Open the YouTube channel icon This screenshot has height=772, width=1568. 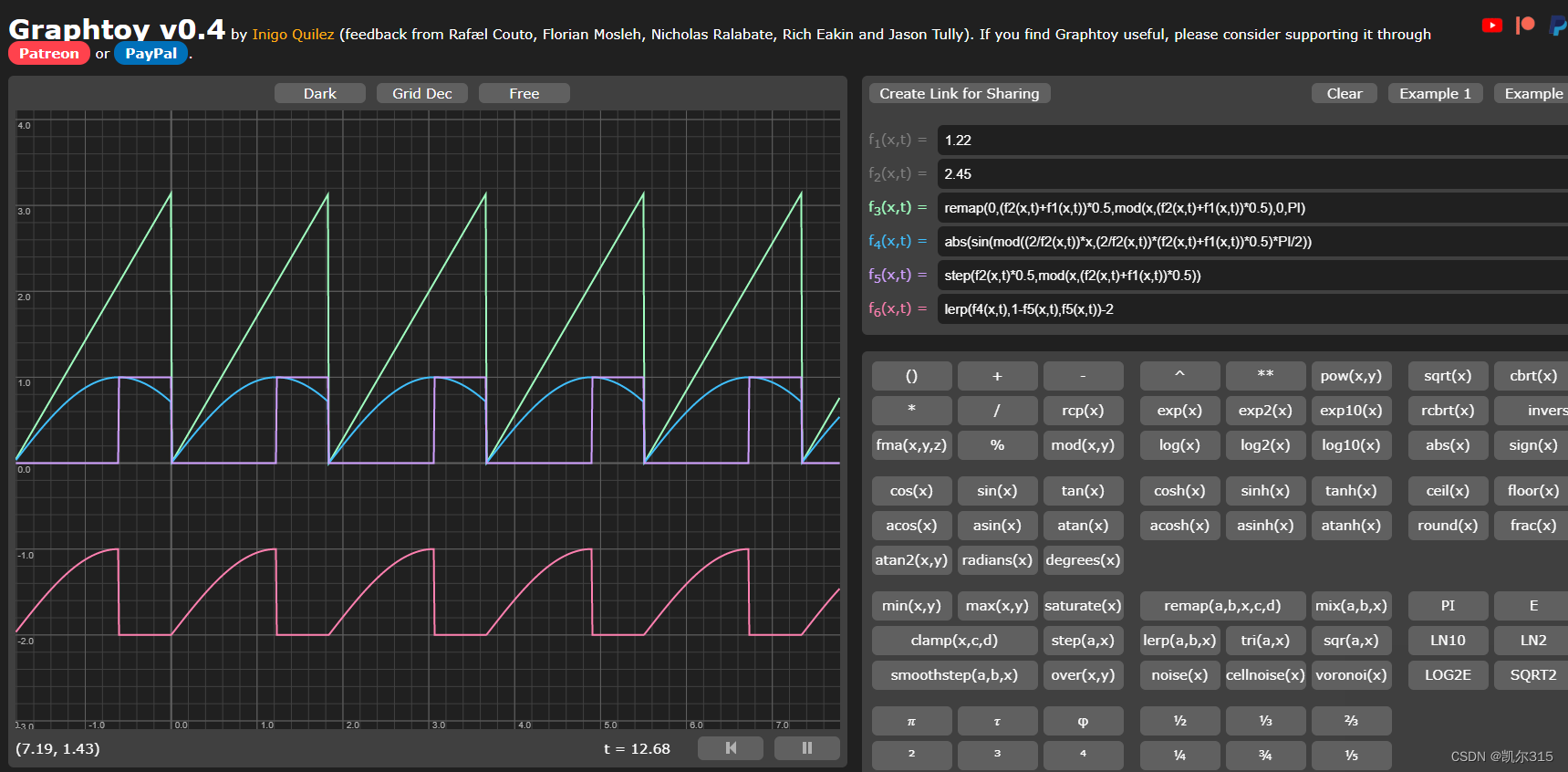click(1492, 26)
